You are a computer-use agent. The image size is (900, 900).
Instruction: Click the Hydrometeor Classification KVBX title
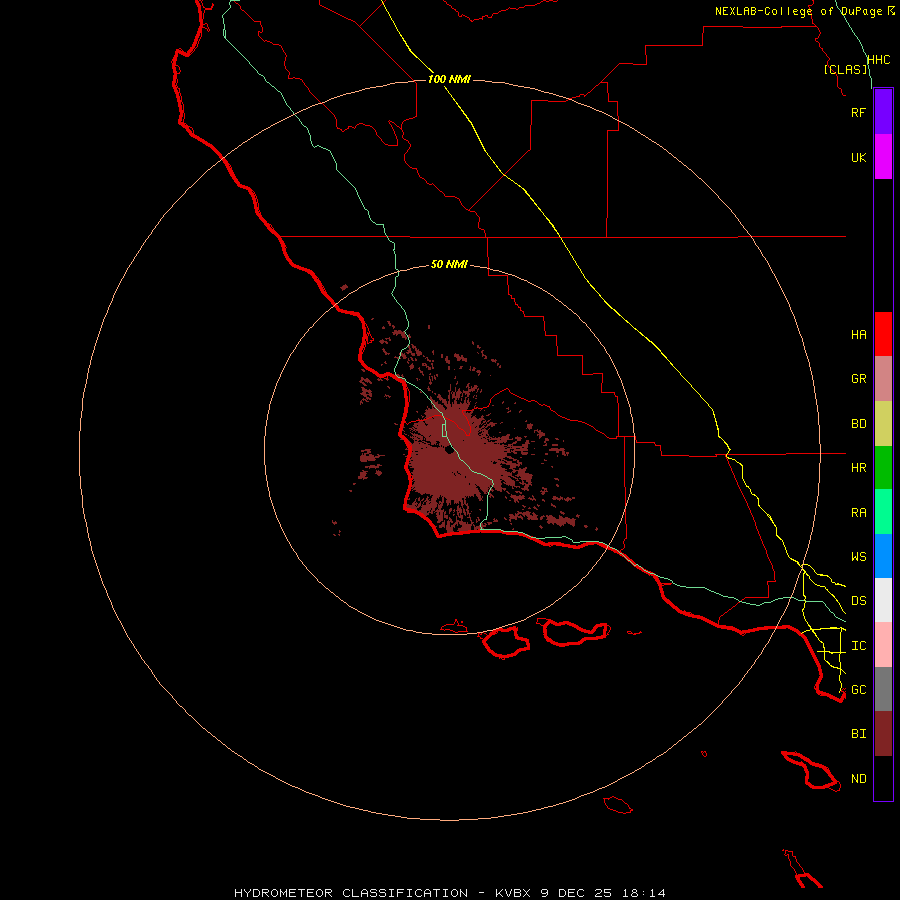[449, 893]
